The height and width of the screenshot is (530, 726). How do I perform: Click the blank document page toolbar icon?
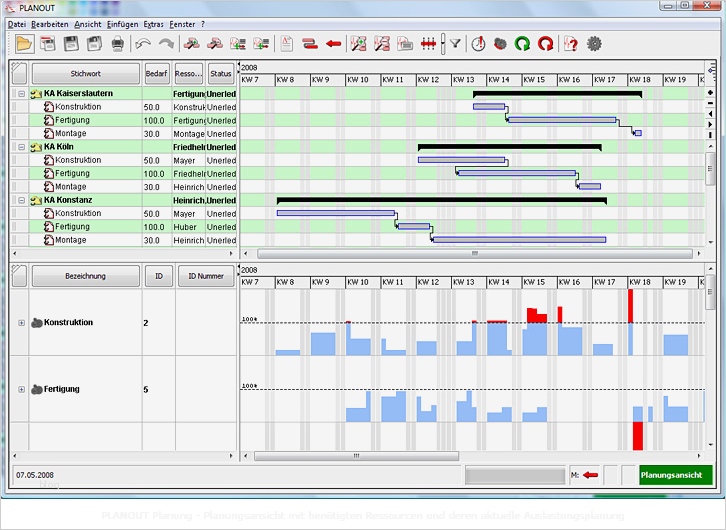click(287, 44)
